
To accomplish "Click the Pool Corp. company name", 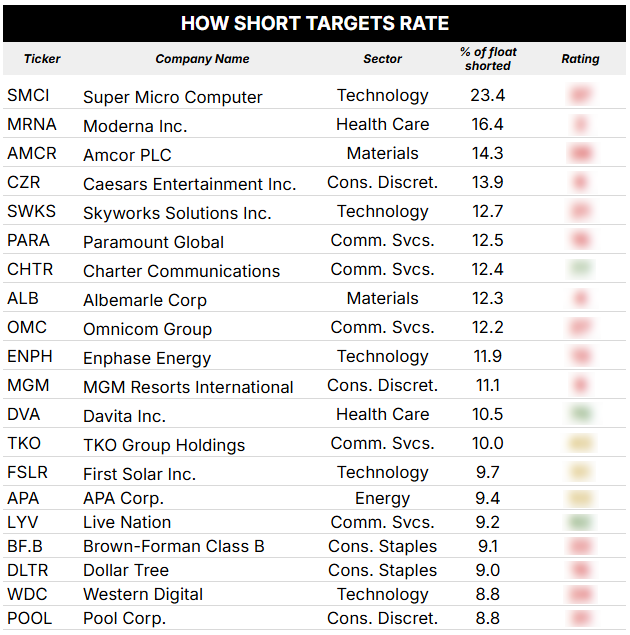I will [x=125, y=619].
